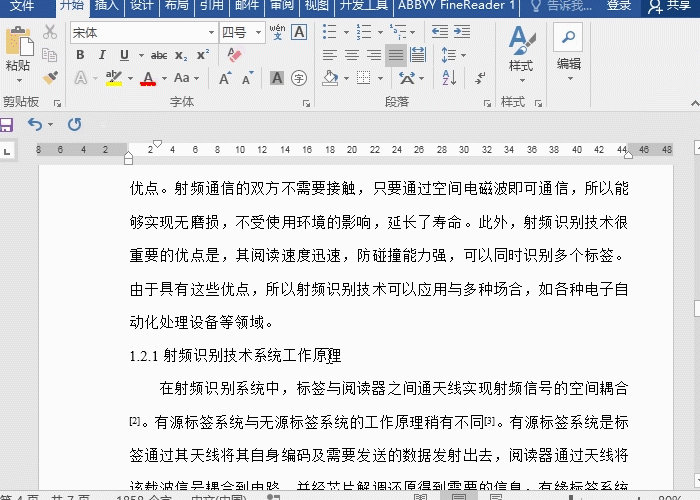
Task: Click the Clear Formatting eraser icon
Action: pyautogui.click(x=234, y=55)
